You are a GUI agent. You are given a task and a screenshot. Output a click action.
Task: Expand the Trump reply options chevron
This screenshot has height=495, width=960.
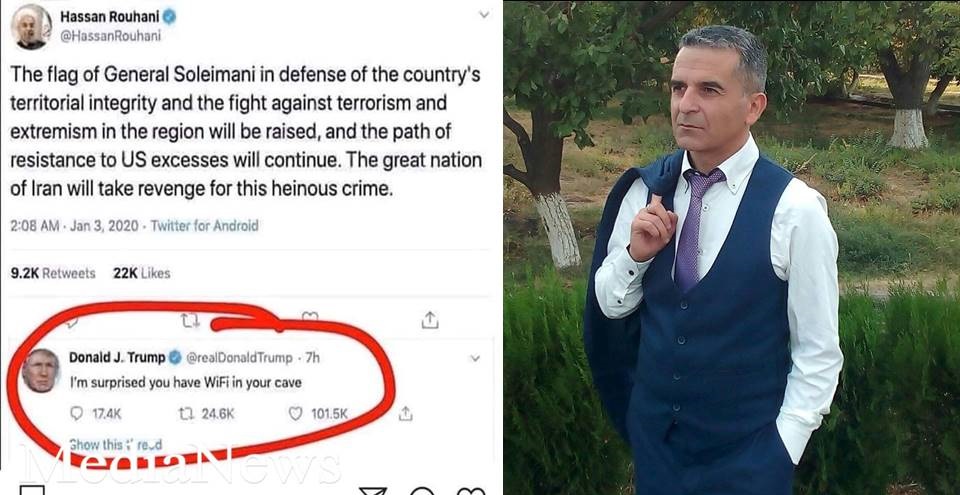[x=475, y=358]
